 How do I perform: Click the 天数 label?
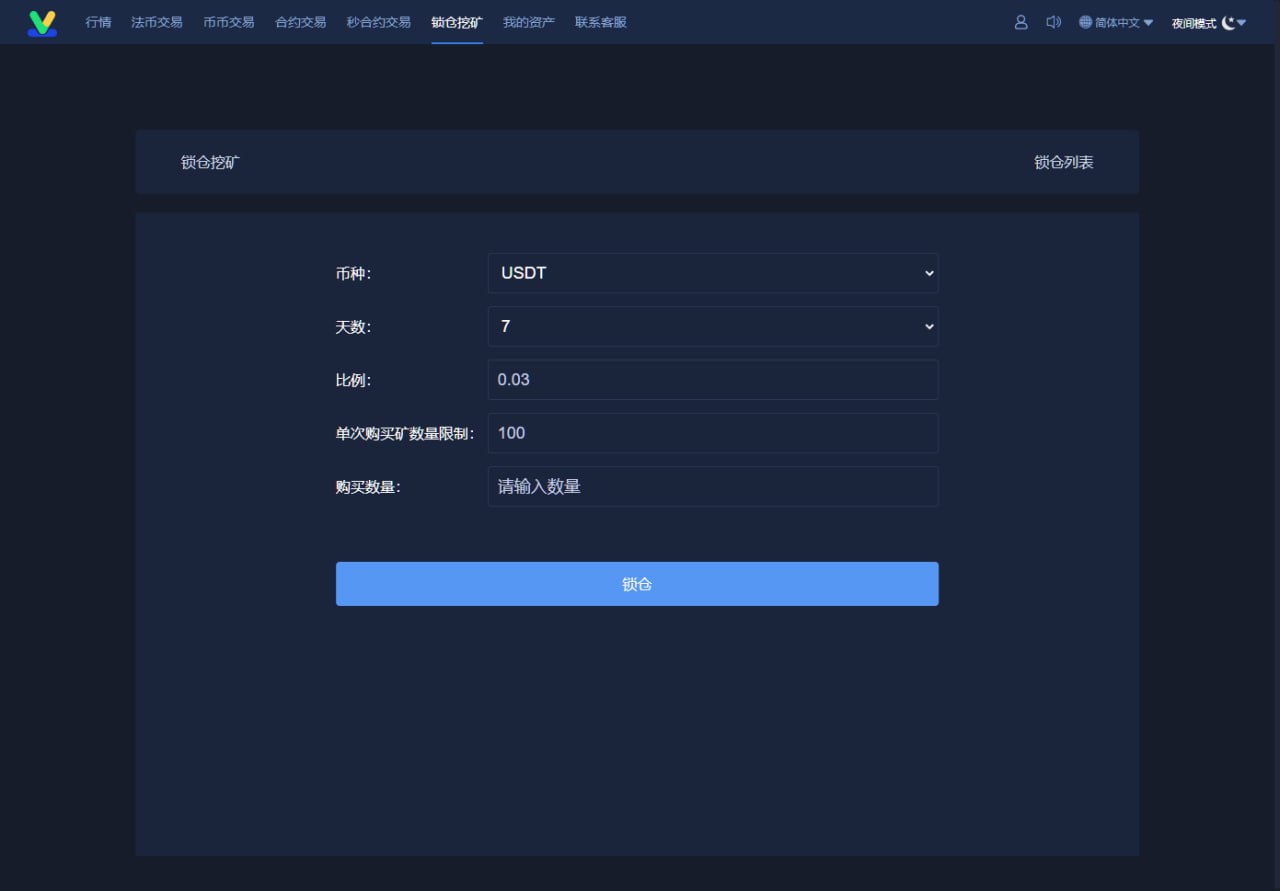pyautogui.click(x=353, y=326)
